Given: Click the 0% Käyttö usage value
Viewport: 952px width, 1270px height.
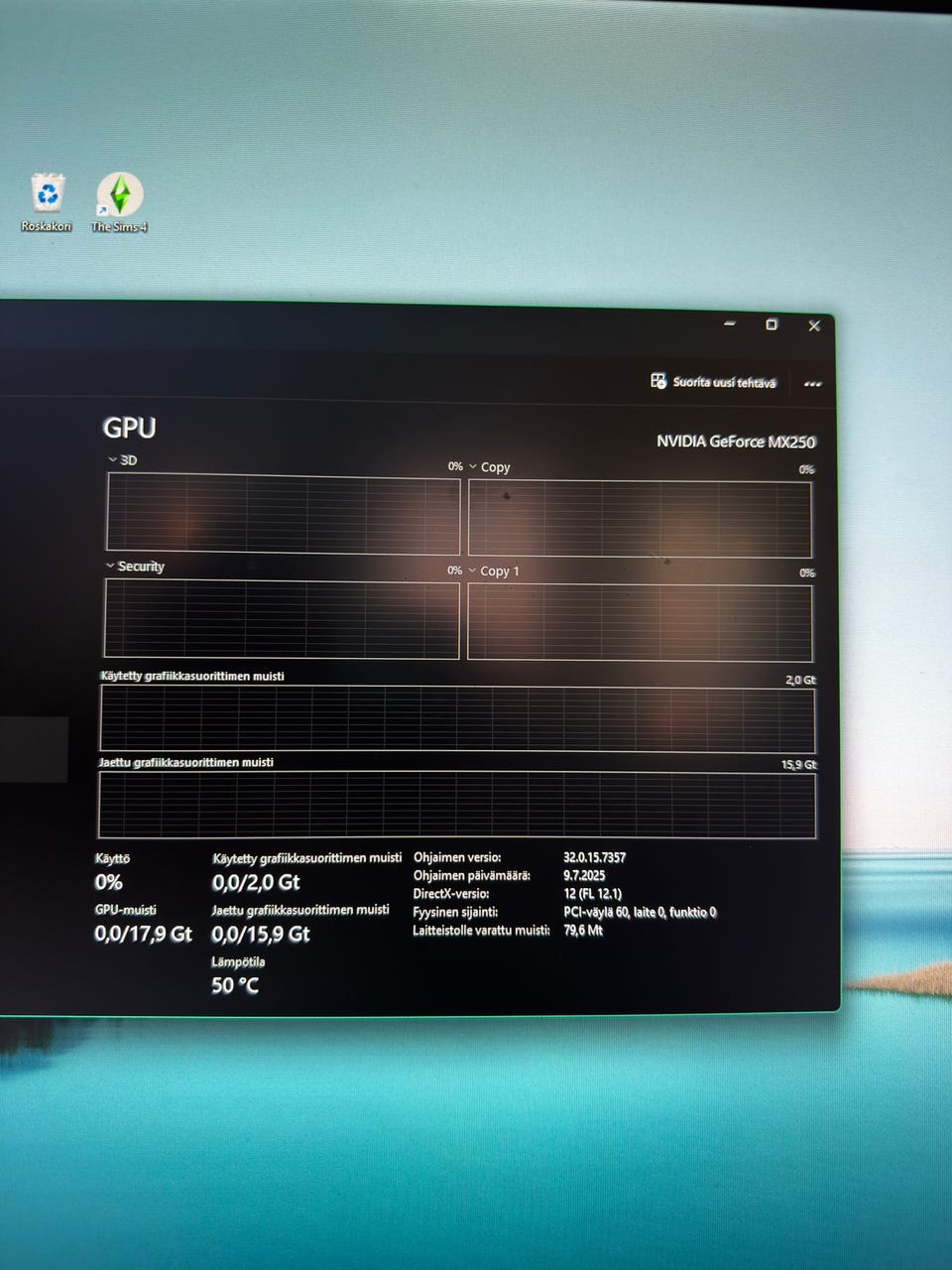Looking at the screenshot, I should (109, 883).
